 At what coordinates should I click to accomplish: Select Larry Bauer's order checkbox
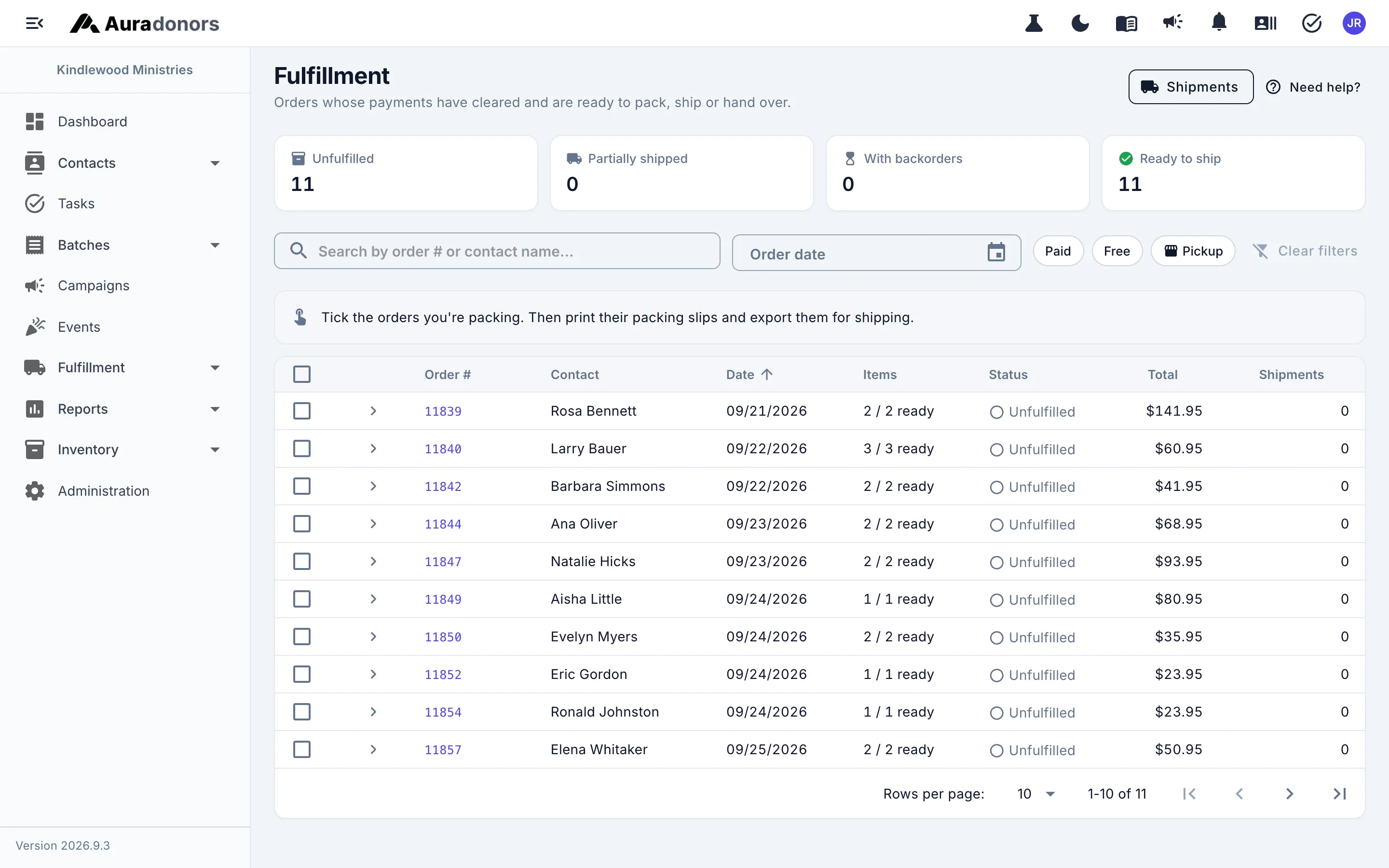pos(302,448)
